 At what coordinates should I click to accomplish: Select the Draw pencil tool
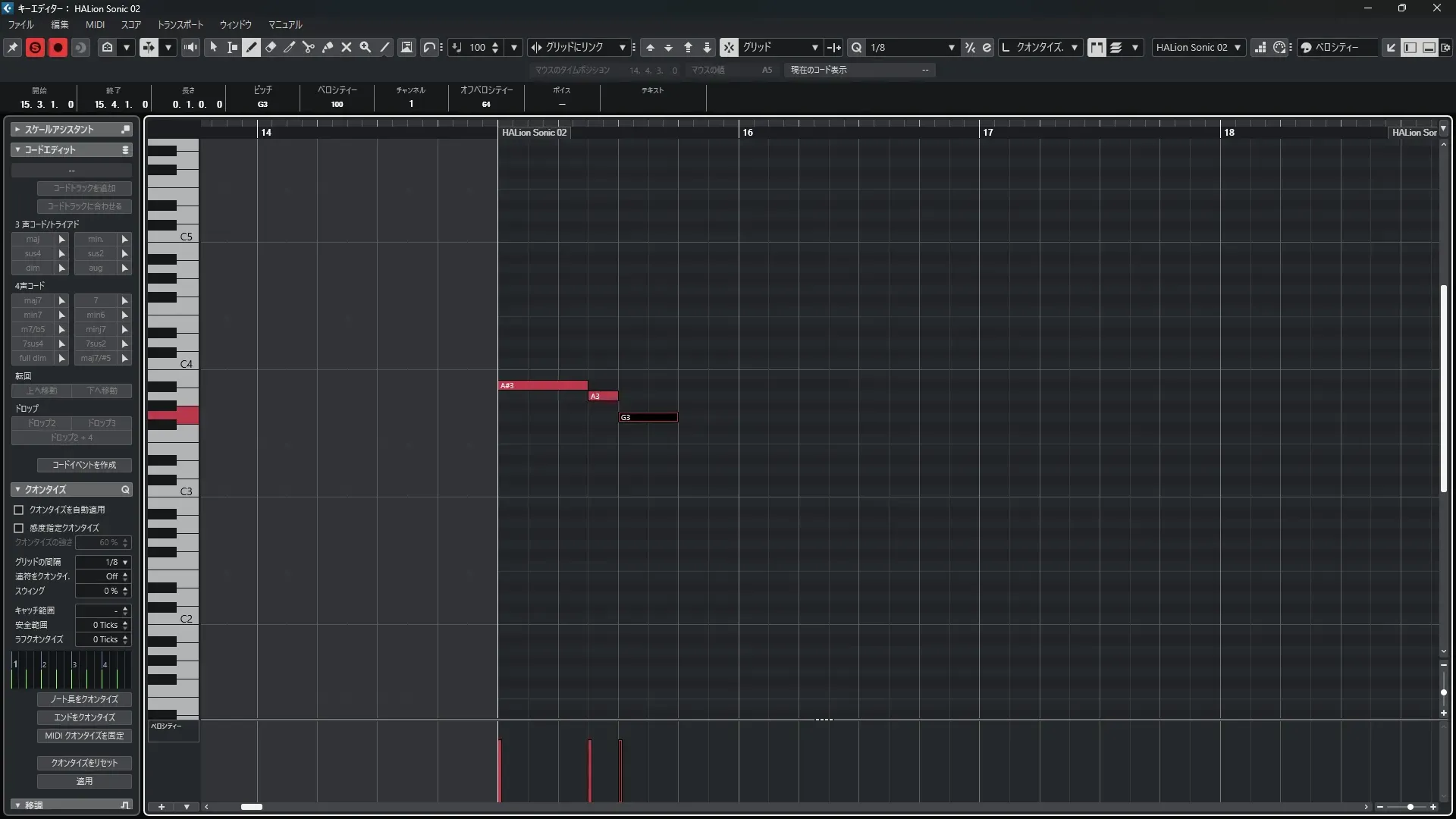pyautogui.click(x=252, y=47)
